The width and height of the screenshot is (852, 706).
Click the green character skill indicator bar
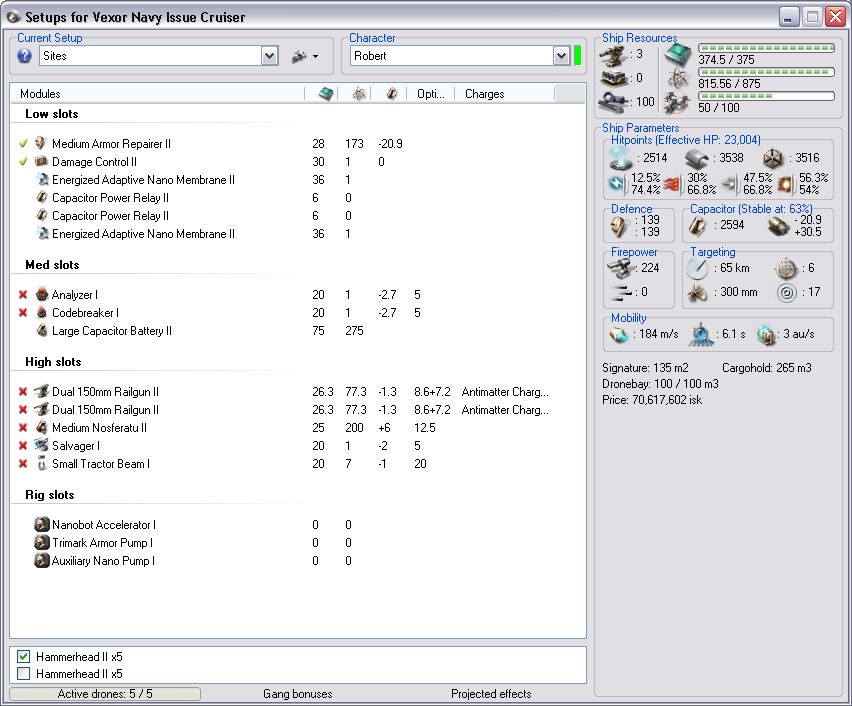pyautogui.click(x=578, y=55)
